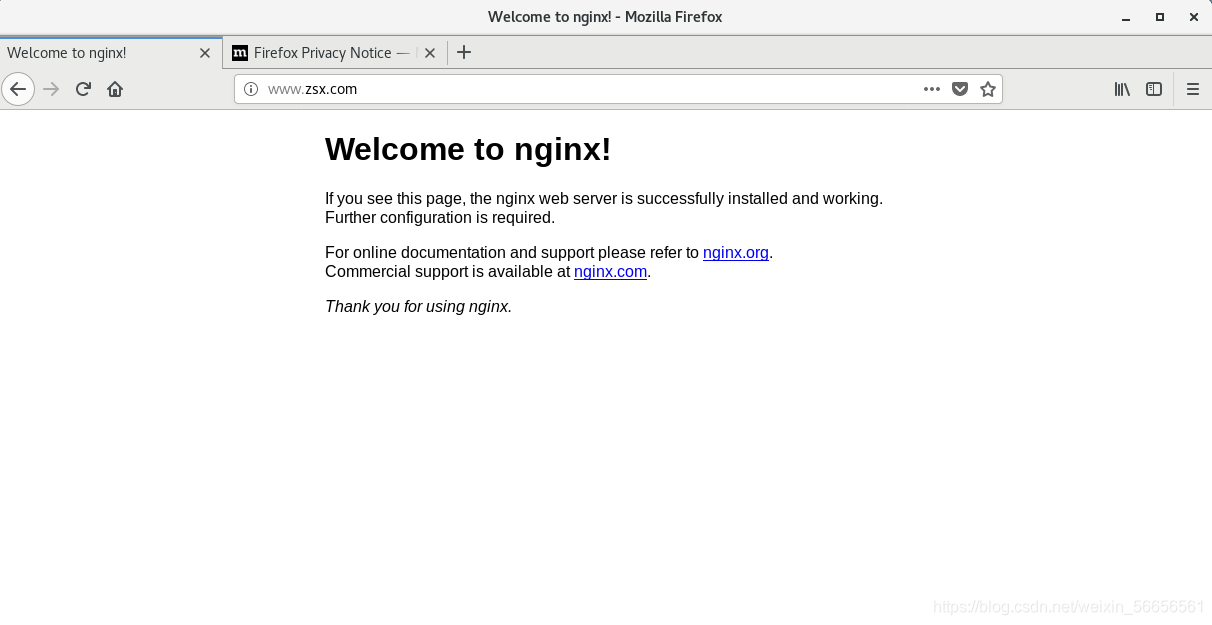Click the forward navigation arrow
The image size is (1212, 625).
pos(52,89)
